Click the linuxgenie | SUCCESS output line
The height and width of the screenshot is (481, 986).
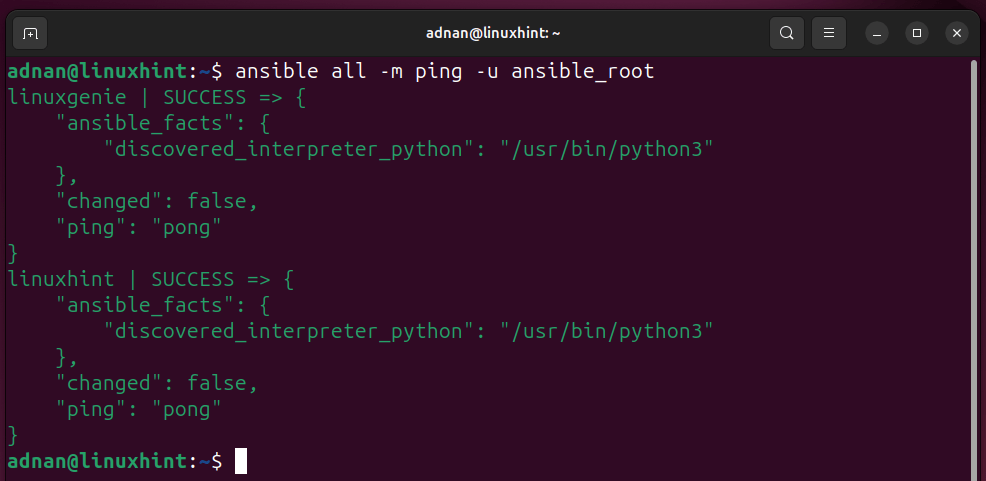tap(157, 97)
